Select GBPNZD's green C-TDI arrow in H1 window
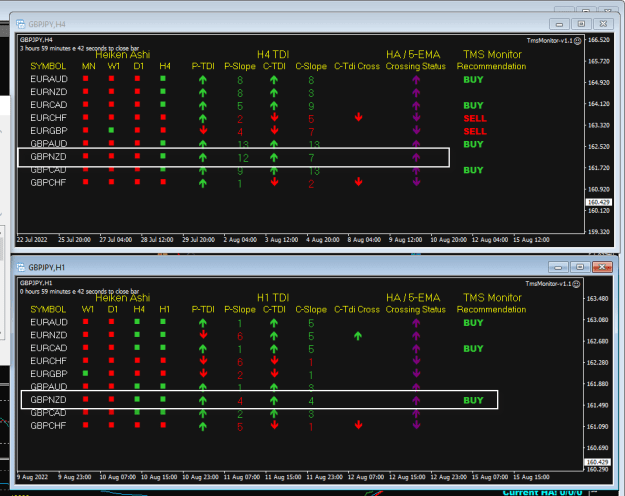 274,400
